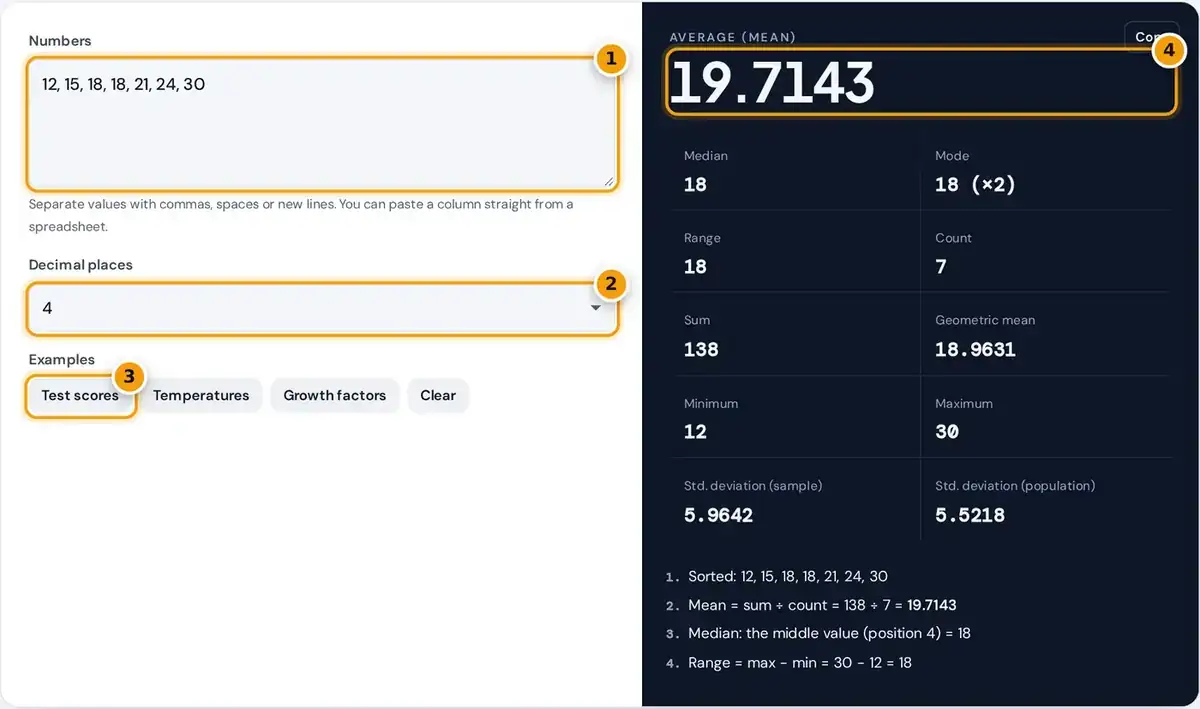Click the Clear button

pyautogui.click(x=438, y=395)
